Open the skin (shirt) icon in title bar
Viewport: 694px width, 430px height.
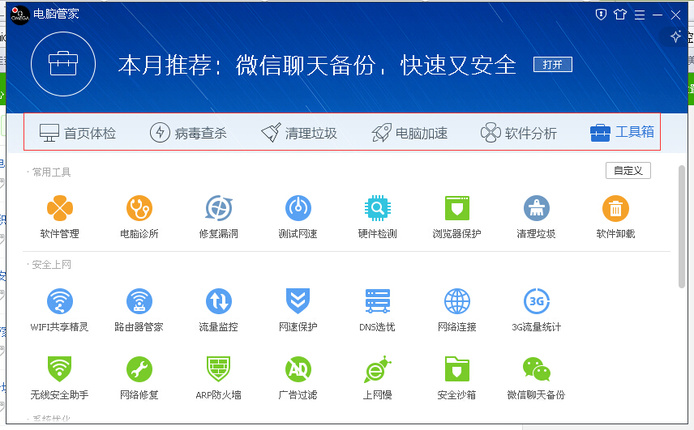[x=620, y=15]
